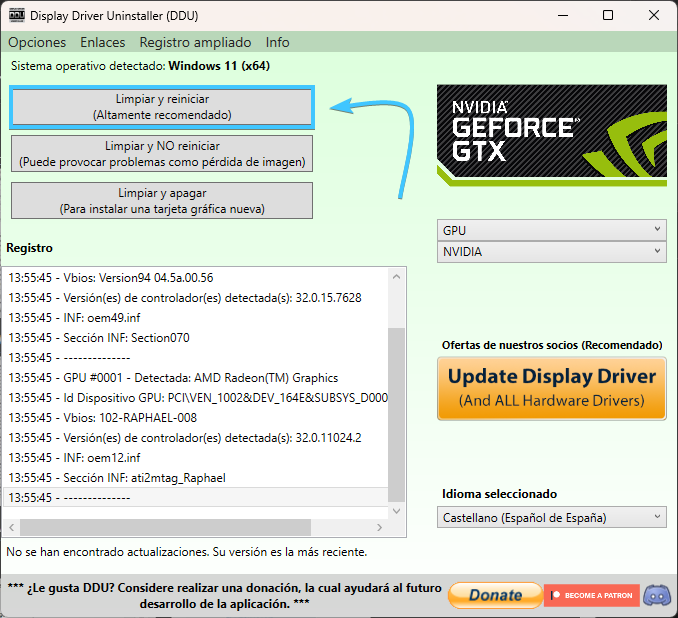Click the detected Windows 11 (x64) text

click(x=219, y=66)
